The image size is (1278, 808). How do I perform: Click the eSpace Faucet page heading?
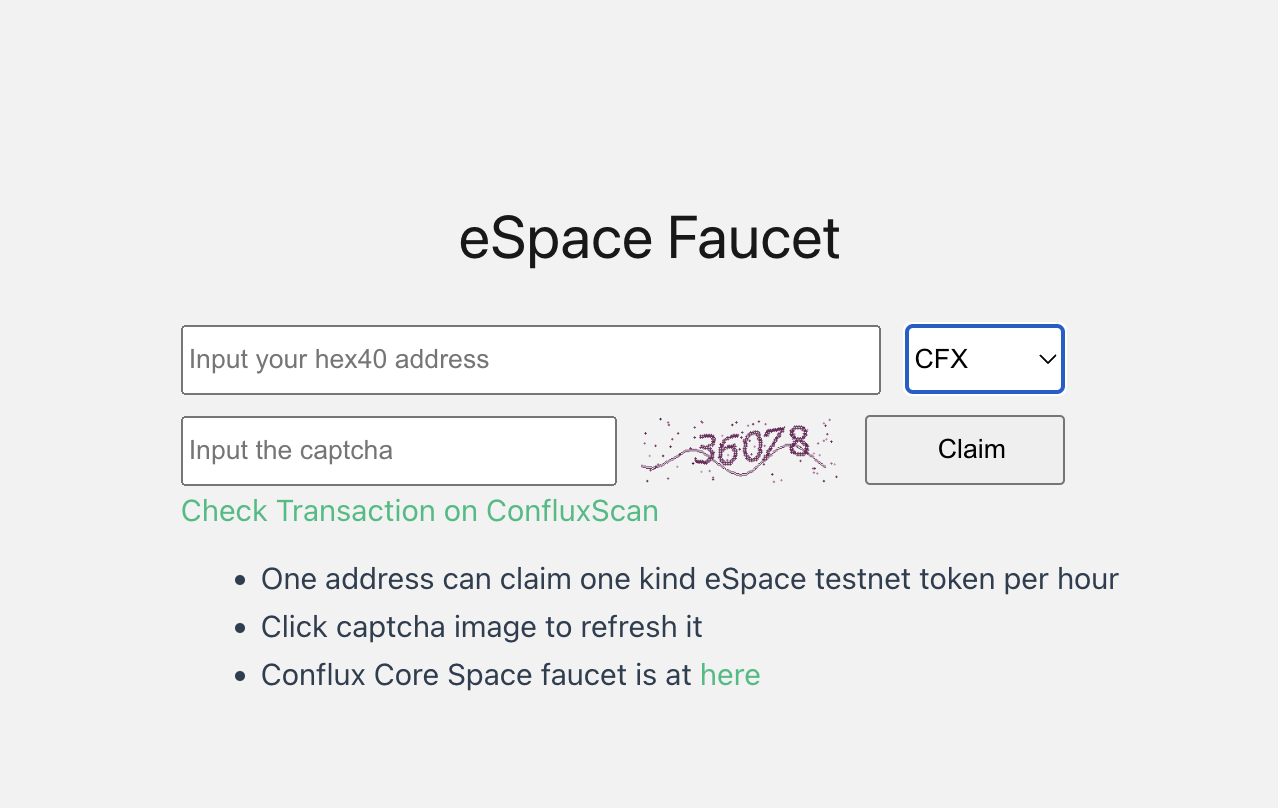click(649, 239)
